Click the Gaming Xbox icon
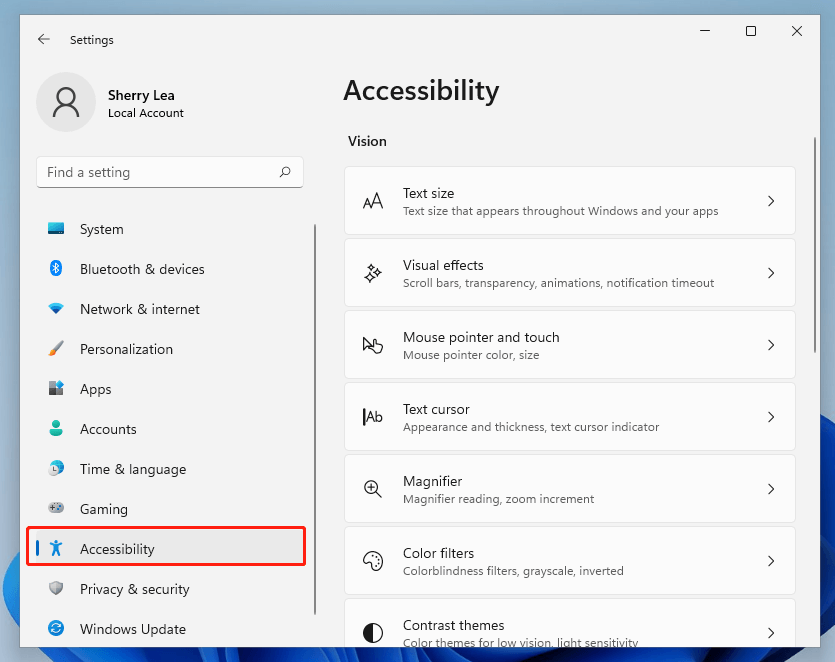Screen dimensions: 835x662 coord(57,509)
